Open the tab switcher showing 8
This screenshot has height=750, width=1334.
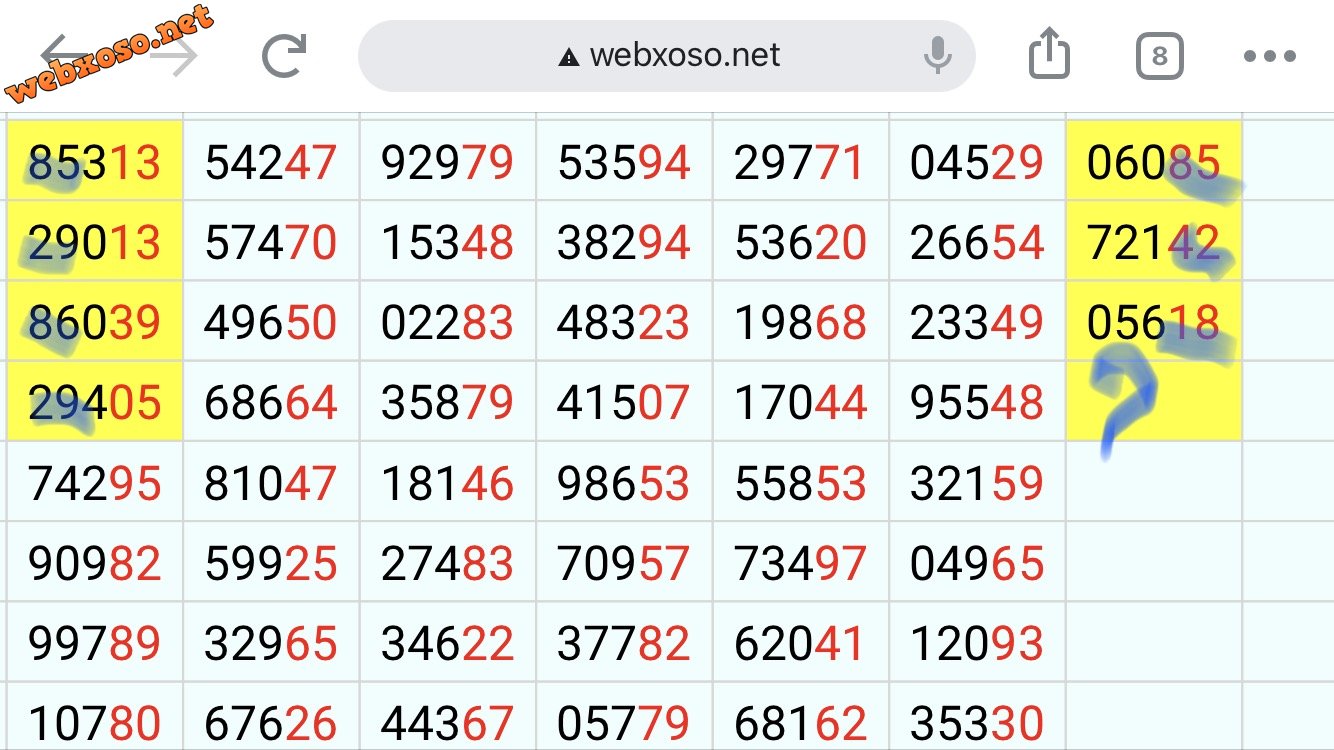1159,56
